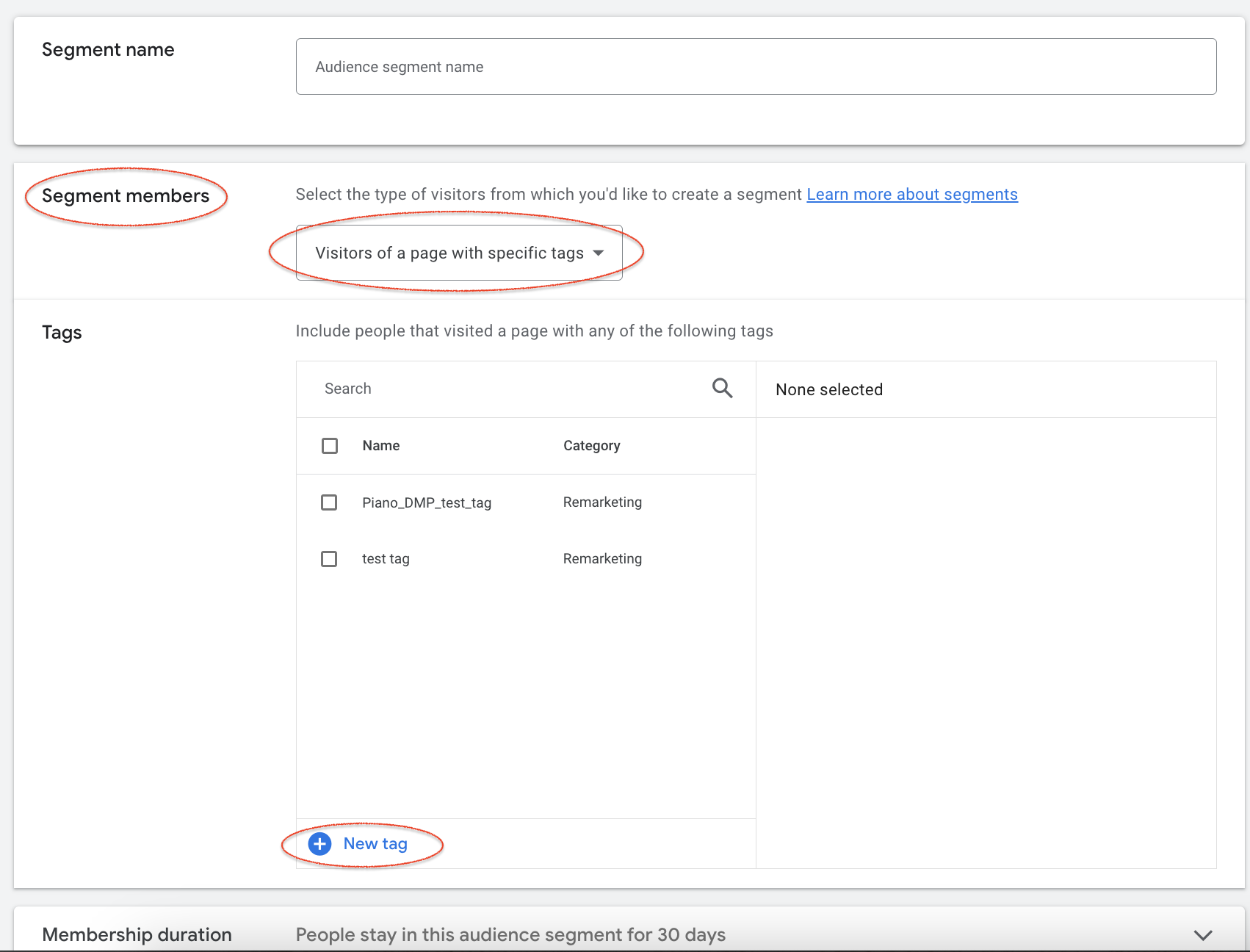The image size is (1250, 952).
Task: Expand the Membership duration section chevron
Action: (x=1202, y=935)
